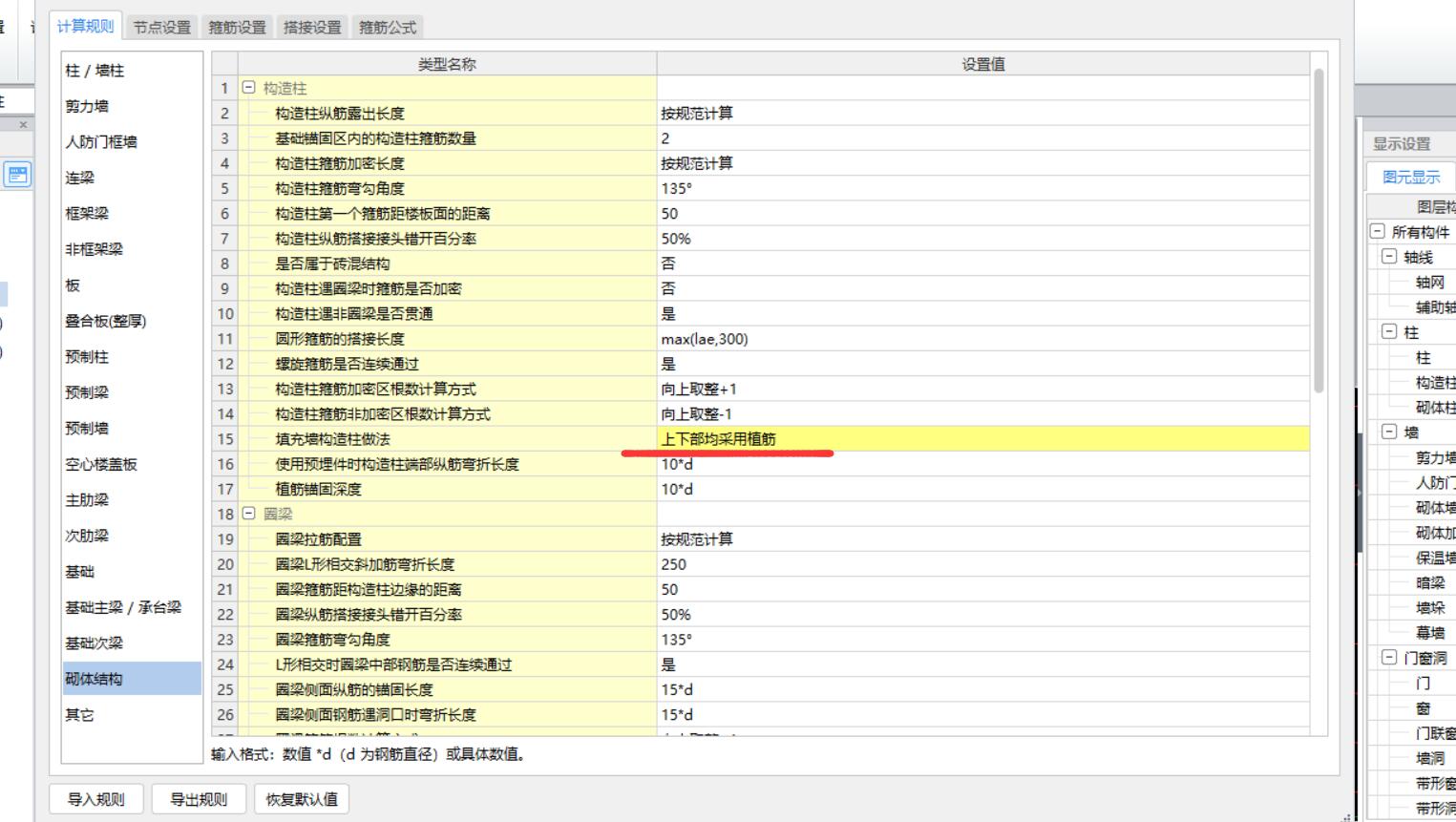Click 导入规则 button

(96, 799)
